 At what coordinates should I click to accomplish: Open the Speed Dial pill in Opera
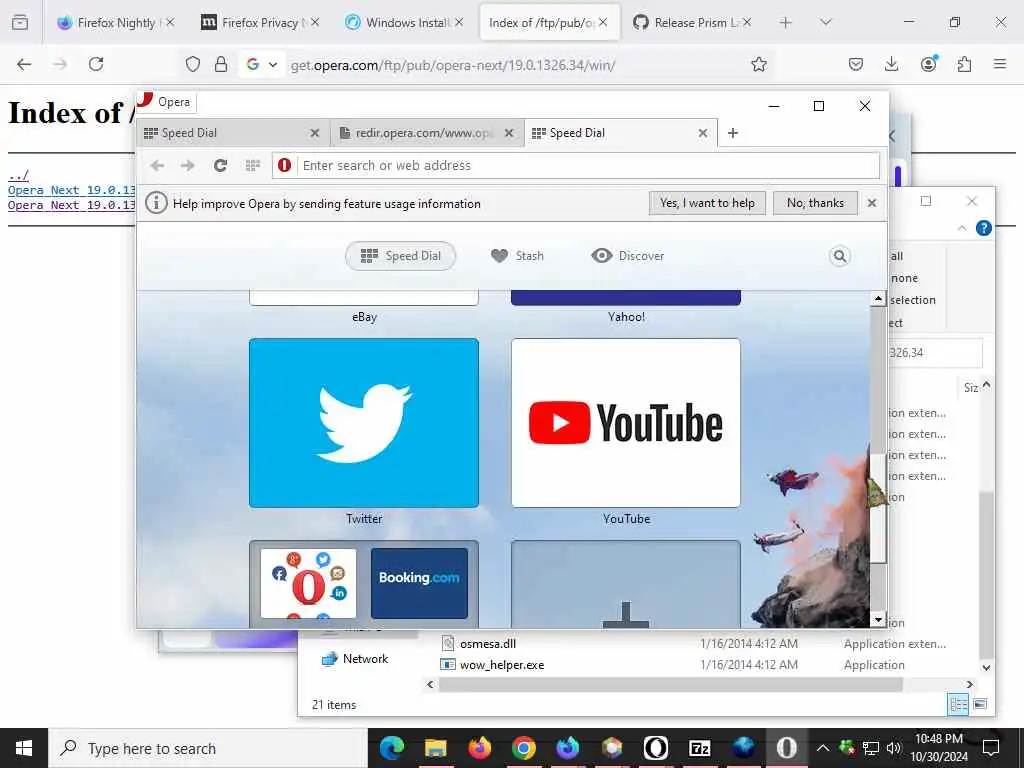(400, 256)
